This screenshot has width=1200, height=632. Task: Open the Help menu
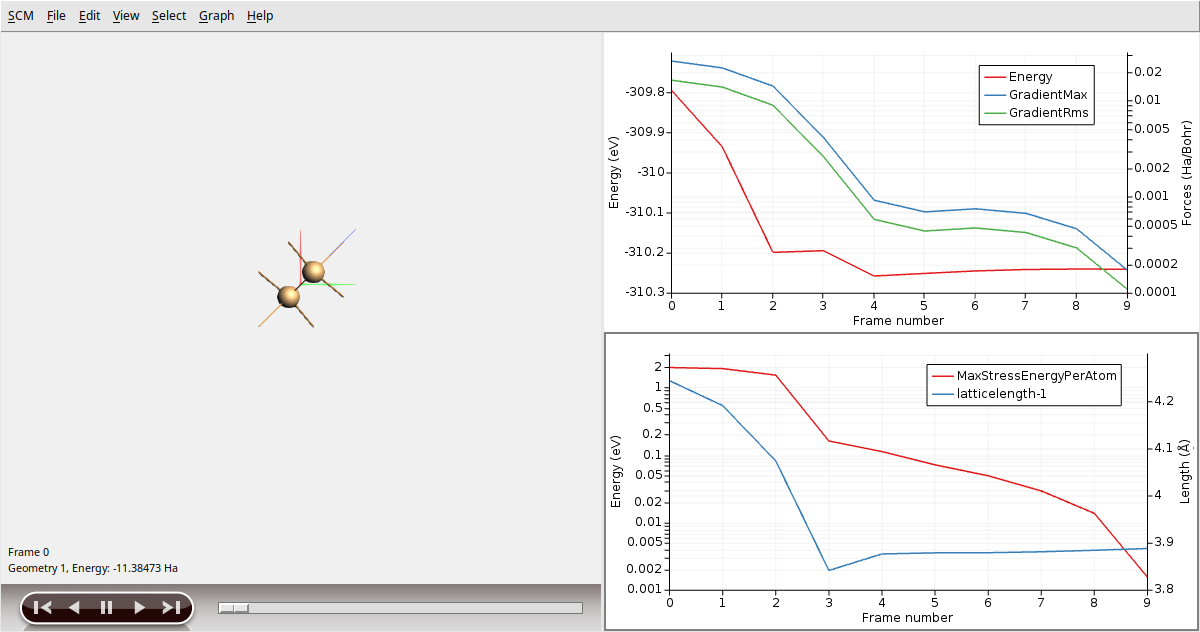[x=260, y=16]
